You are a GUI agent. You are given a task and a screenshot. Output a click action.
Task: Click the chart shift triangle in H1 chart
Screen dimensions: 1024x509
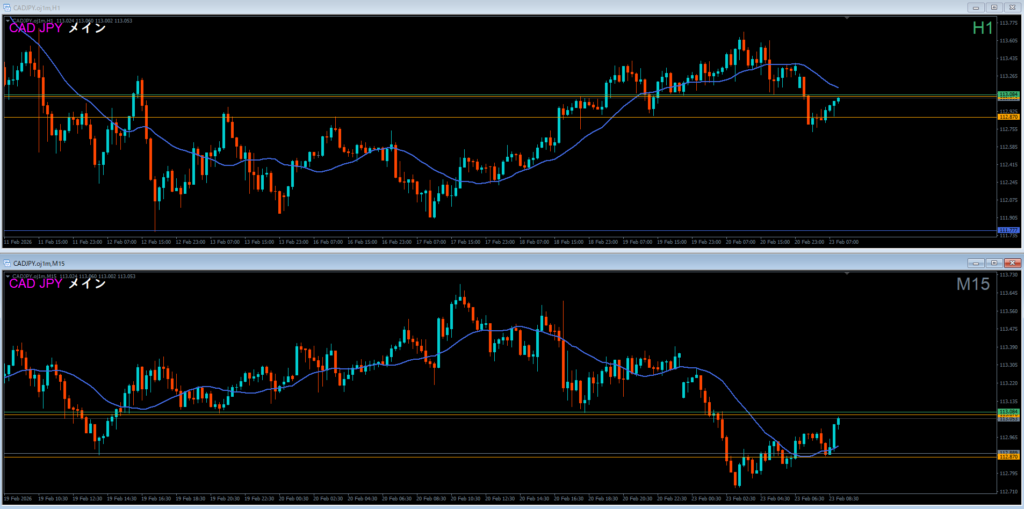[846, 19]
